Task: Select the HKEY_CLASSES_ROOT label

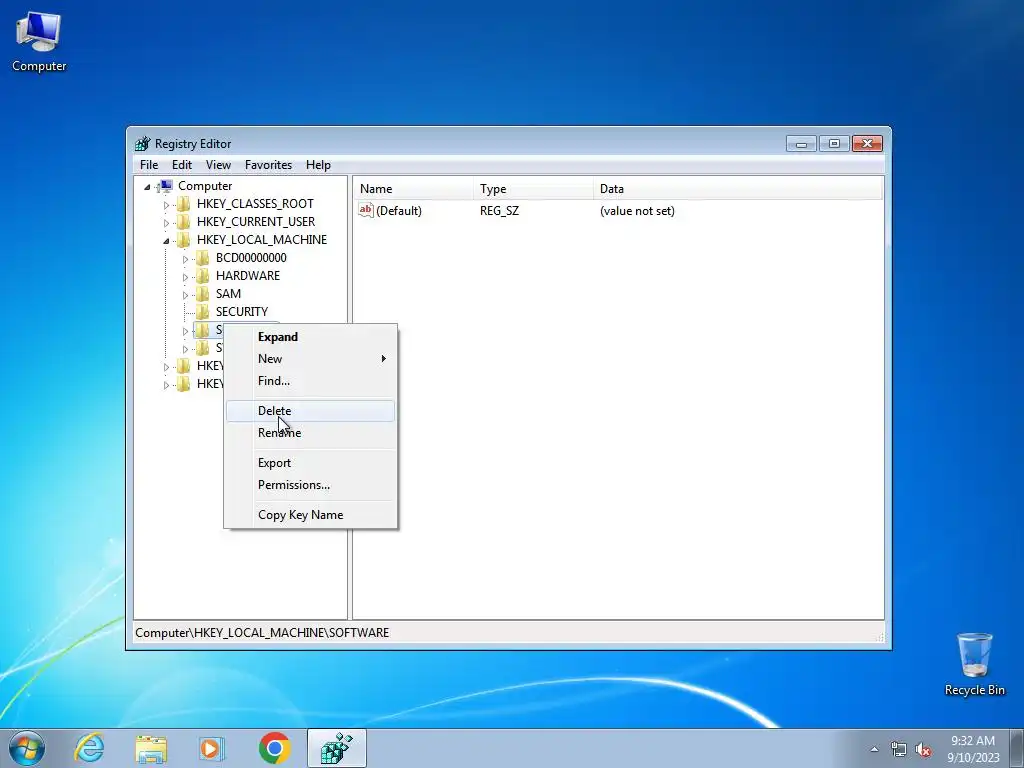Action: click(255, 204)
